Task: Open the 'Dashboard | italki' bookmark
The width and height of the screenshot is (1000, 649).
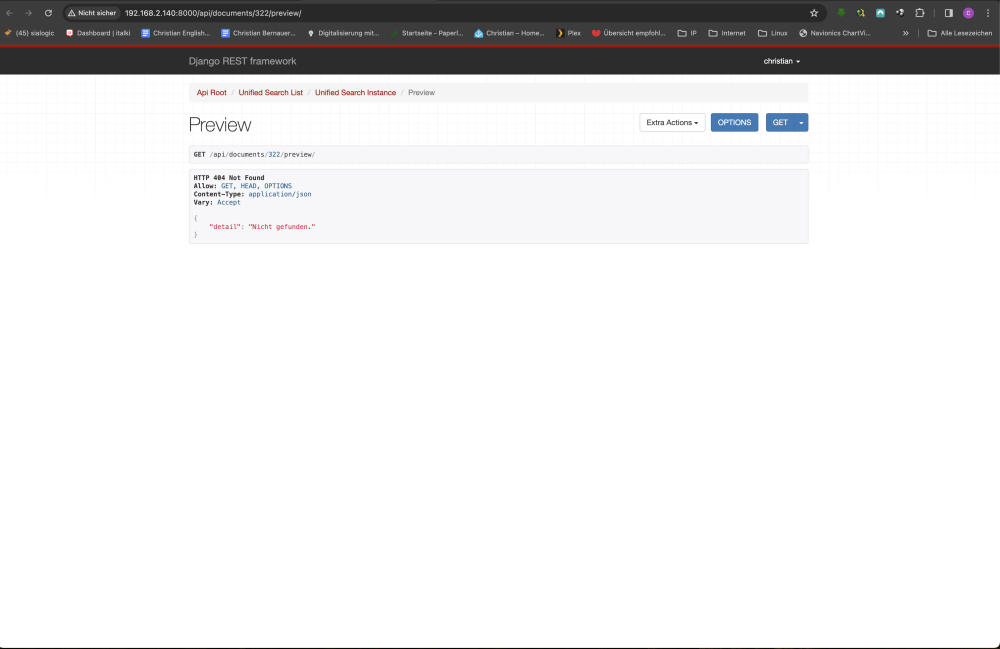Action: click(98, 33)
